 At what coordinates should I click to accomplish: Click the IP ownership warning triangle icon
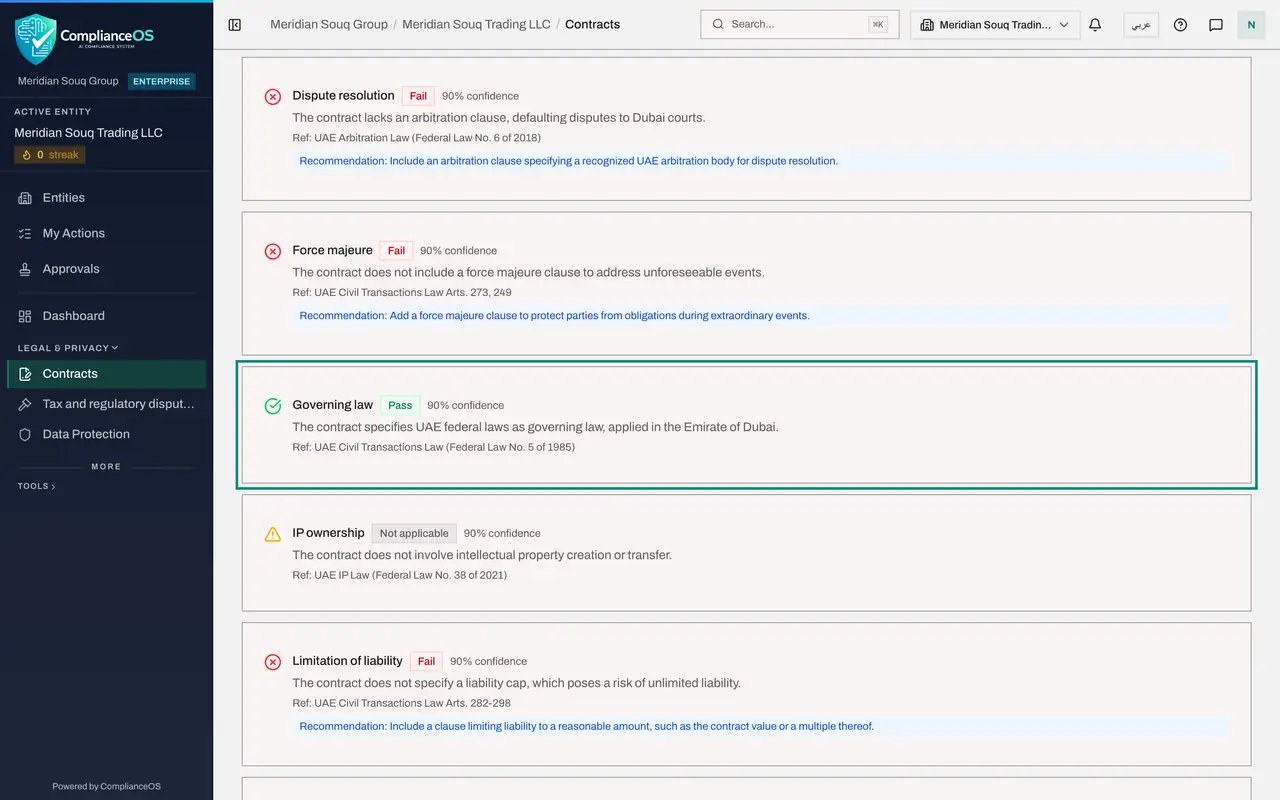pos(273,534)
